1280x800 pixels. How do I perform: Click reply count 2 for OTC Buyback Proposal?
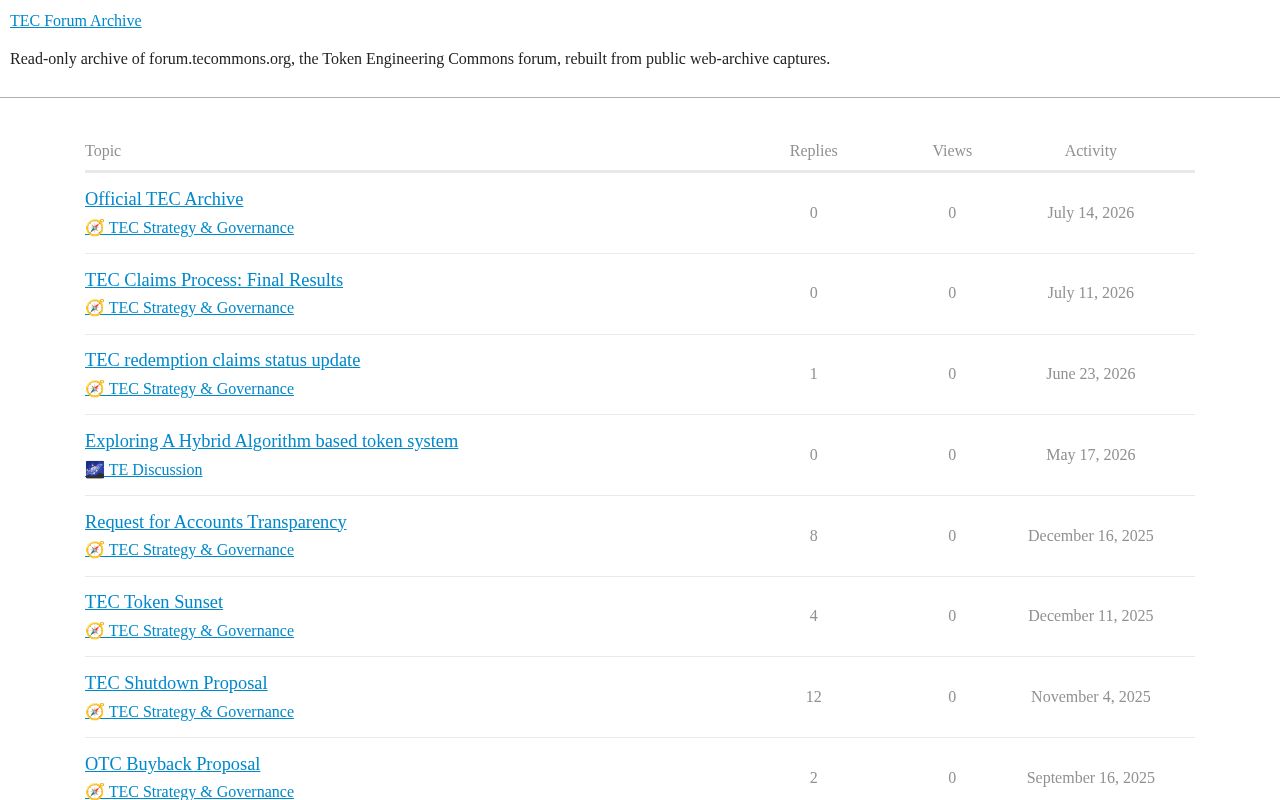[813, 778]
